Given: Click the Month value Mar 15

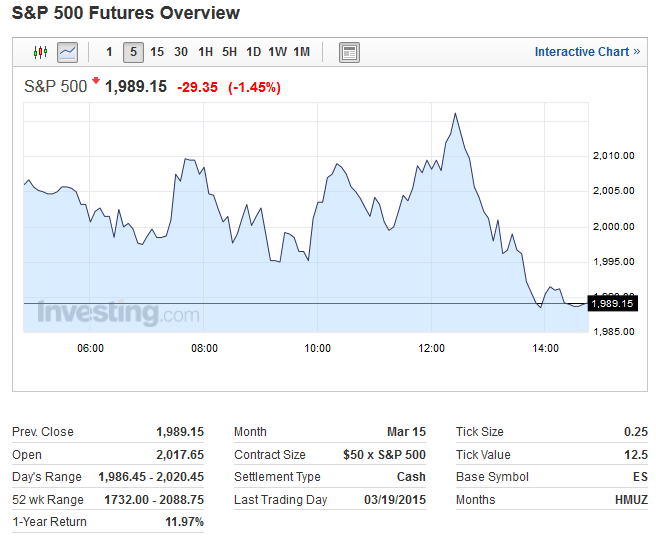Looking at the screenshot, I should 406,432.
